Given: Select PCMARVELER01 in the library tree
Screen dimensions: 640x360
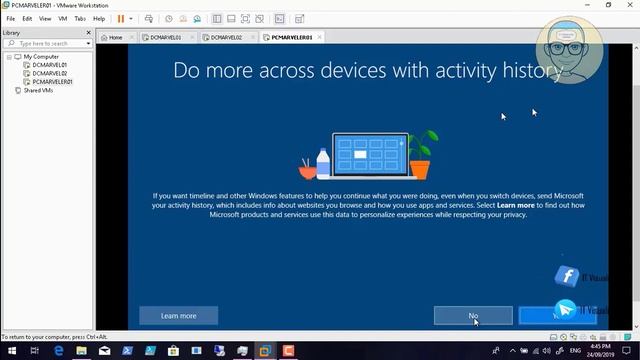Looking at the screenshot, I should click(52, 82).
